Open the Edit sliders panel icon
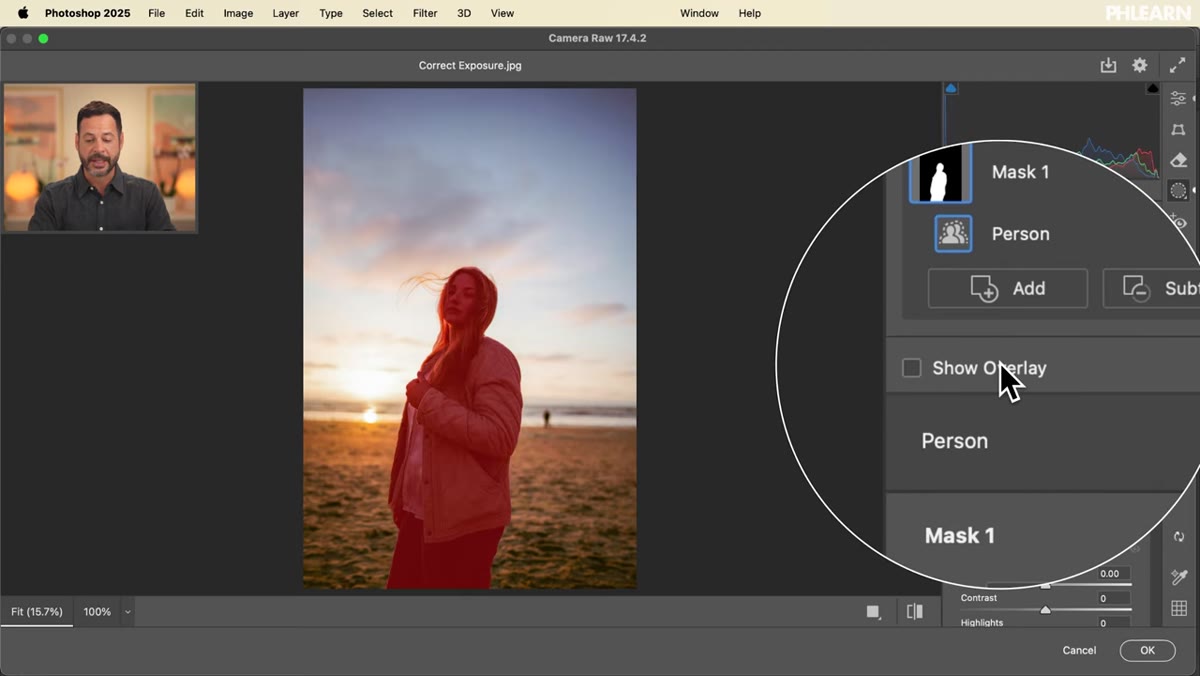Image resolution: width=1200 pixels, height=676 pixels. click(x=1178, y=98)
